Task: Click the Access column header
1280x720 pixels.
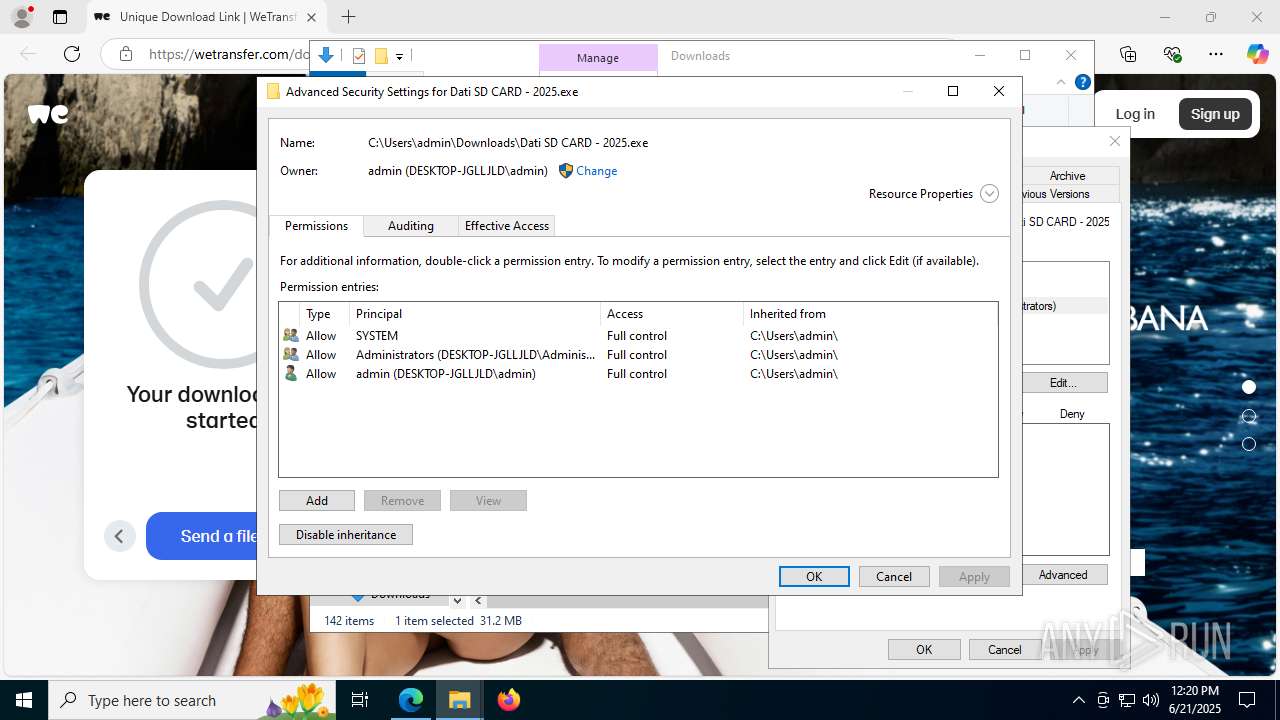Action: 672,314
